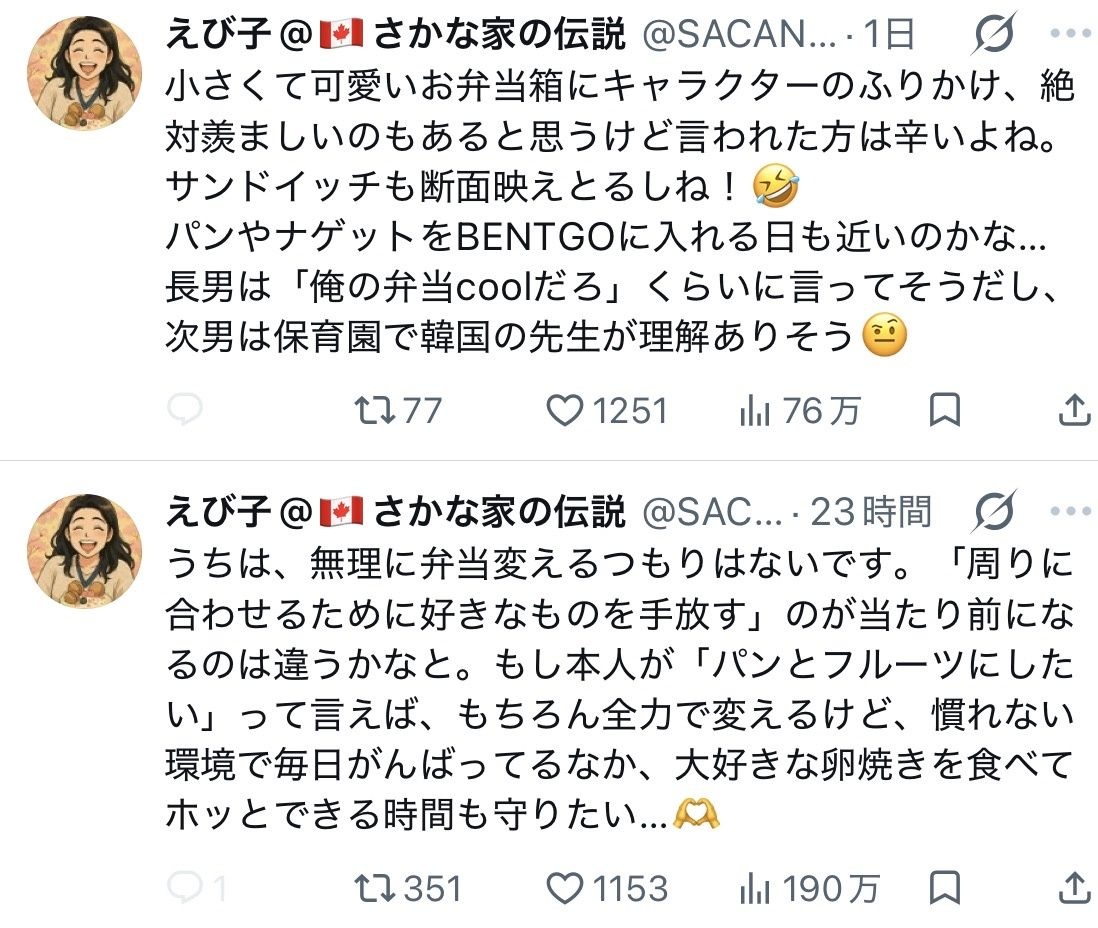
Task: Like the second tweet with 1153 likes
Action: tap(606, 889)
